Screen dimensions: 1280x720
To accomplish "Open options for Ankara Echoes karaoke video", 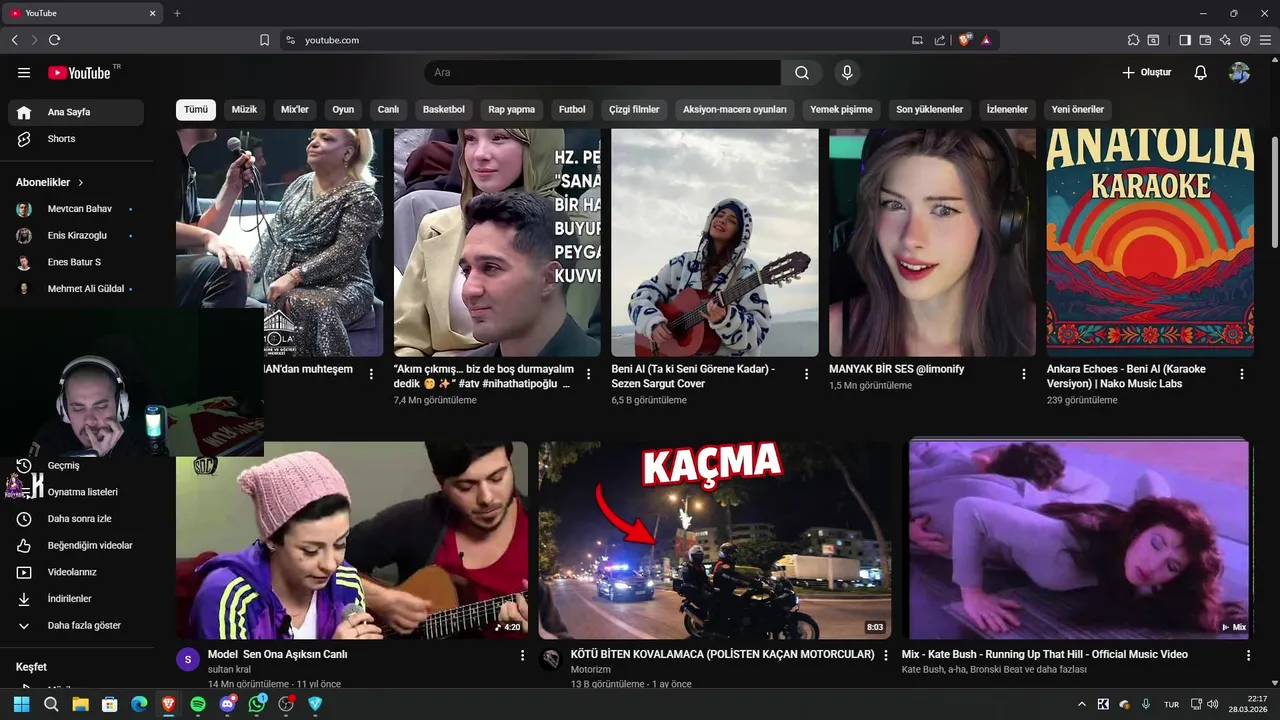I will (1242, 374).
